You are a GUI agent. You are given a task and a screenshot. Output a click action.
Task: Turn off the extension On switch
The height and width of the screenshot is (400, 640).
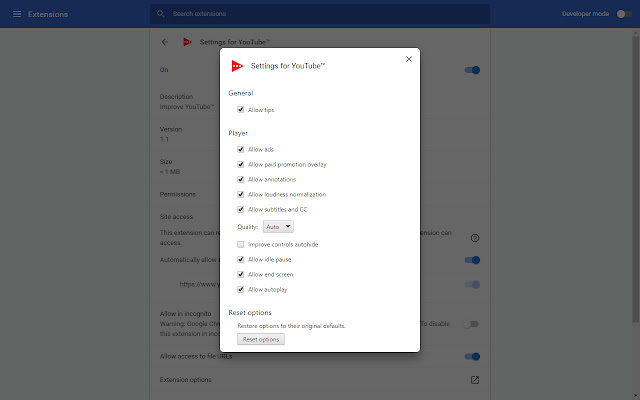(x=472, y=70)
